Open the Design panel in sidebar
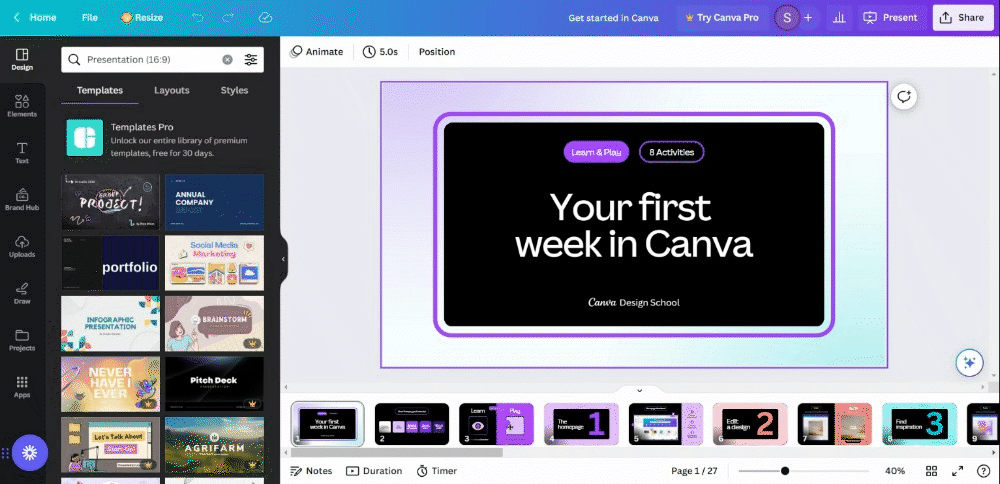The image size is (1000, 484). 22,59
